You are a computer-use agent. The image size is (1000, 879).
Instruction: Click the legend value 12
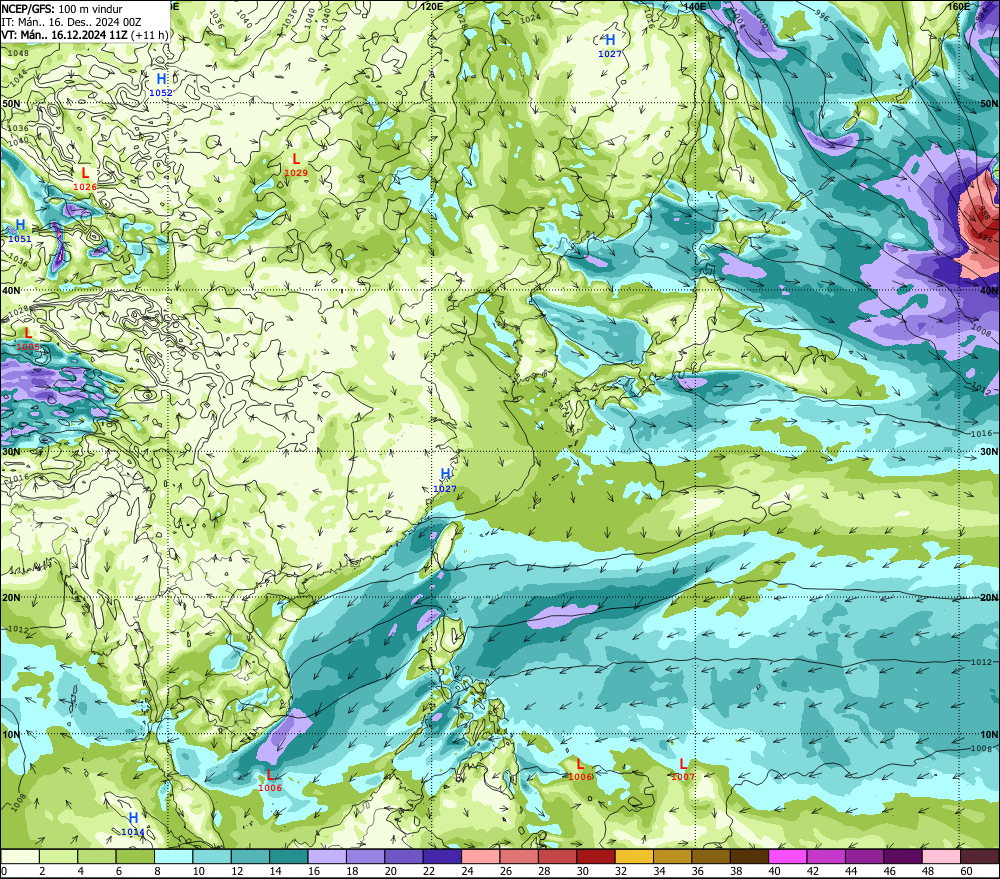tap(237, 871)
